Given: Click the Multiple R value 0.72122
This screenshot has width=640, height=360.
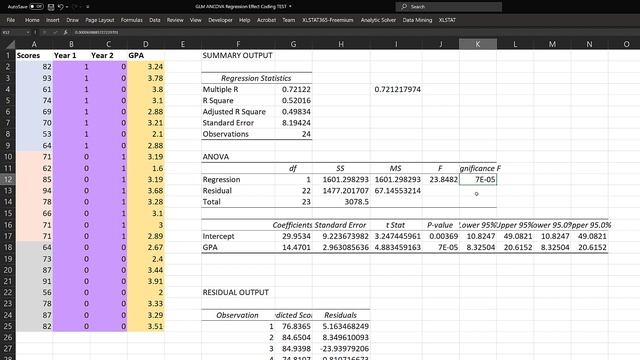Looking at the screenshot, I should point(293,89).
